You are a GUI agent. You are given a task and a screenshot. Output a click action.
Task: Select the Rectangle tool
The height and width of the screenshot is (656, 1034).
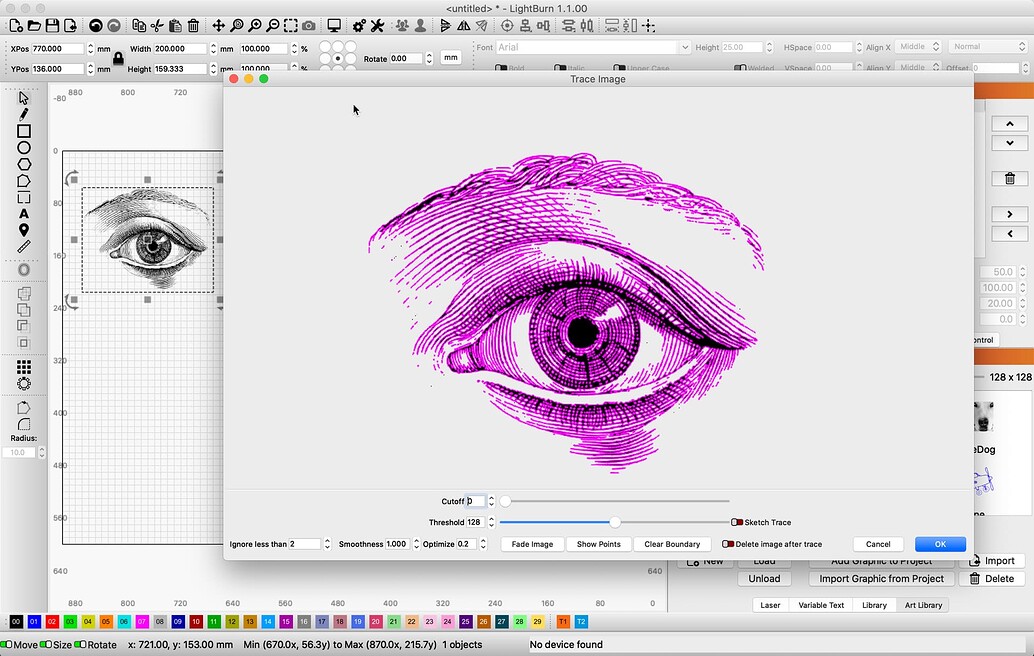[x=24, y=131]
